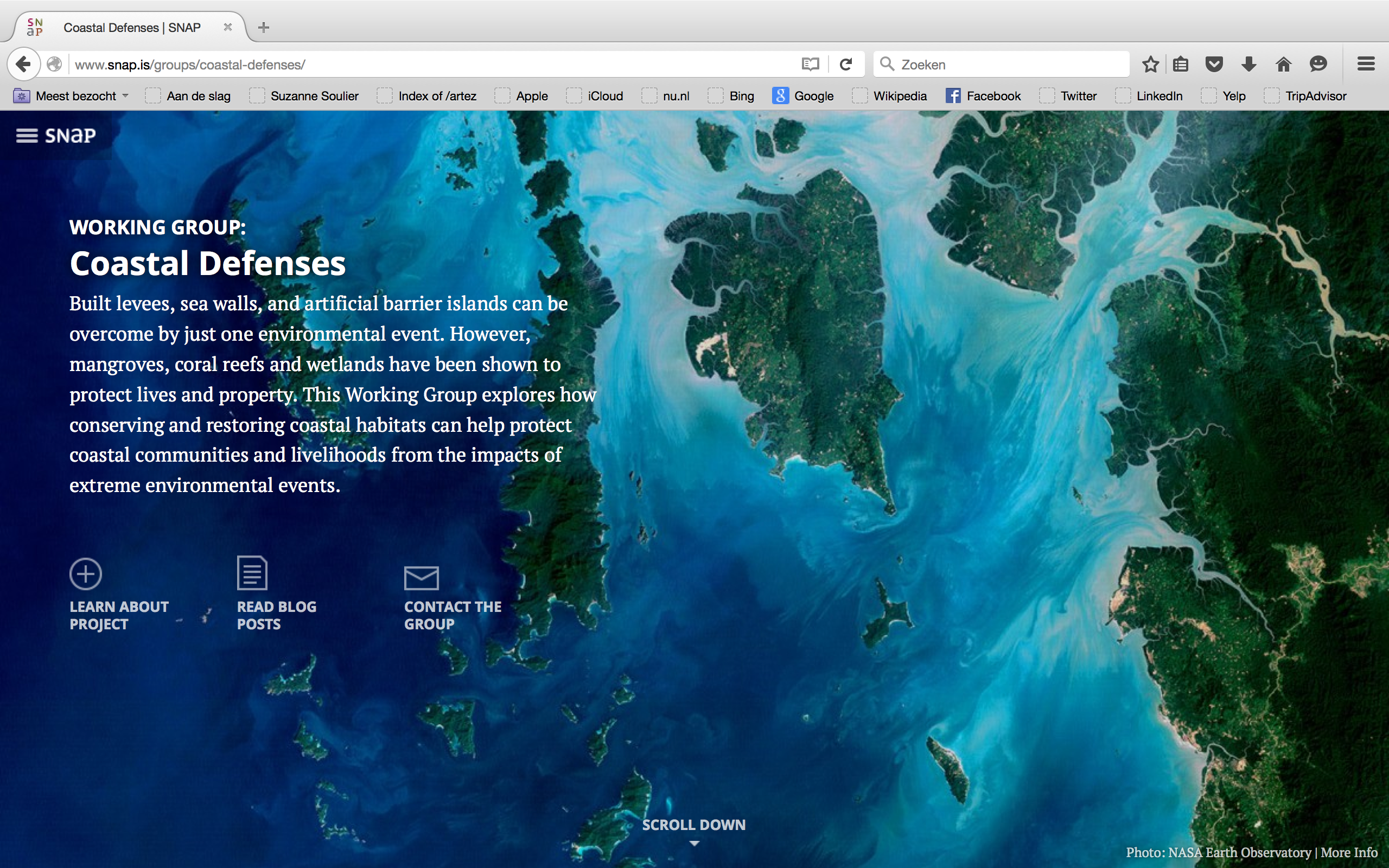Open Read Blog Posts link
Image resolution: width=1389 pixels, height=868 pixels.
[x=277, y=615]
